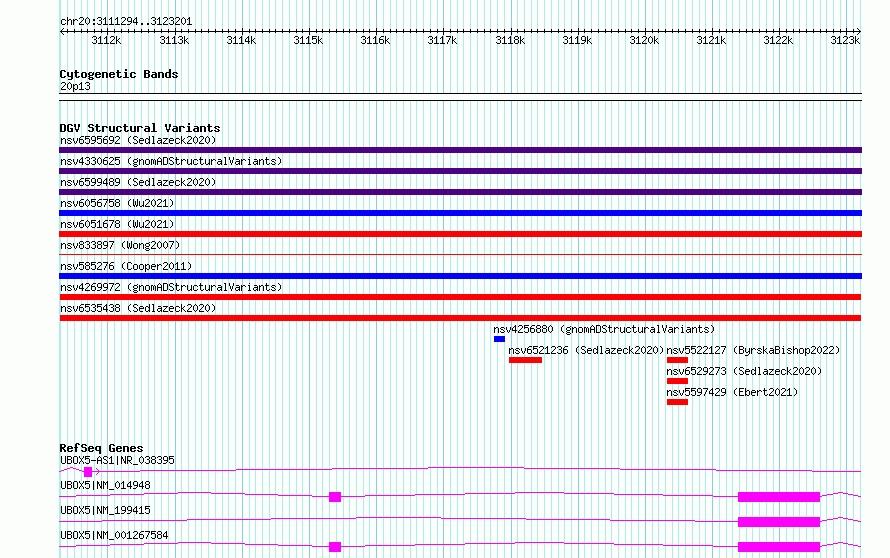Click the 3114k ruler tick label
890x558 pixels.
pyautogui.click(x=241, y=40)
